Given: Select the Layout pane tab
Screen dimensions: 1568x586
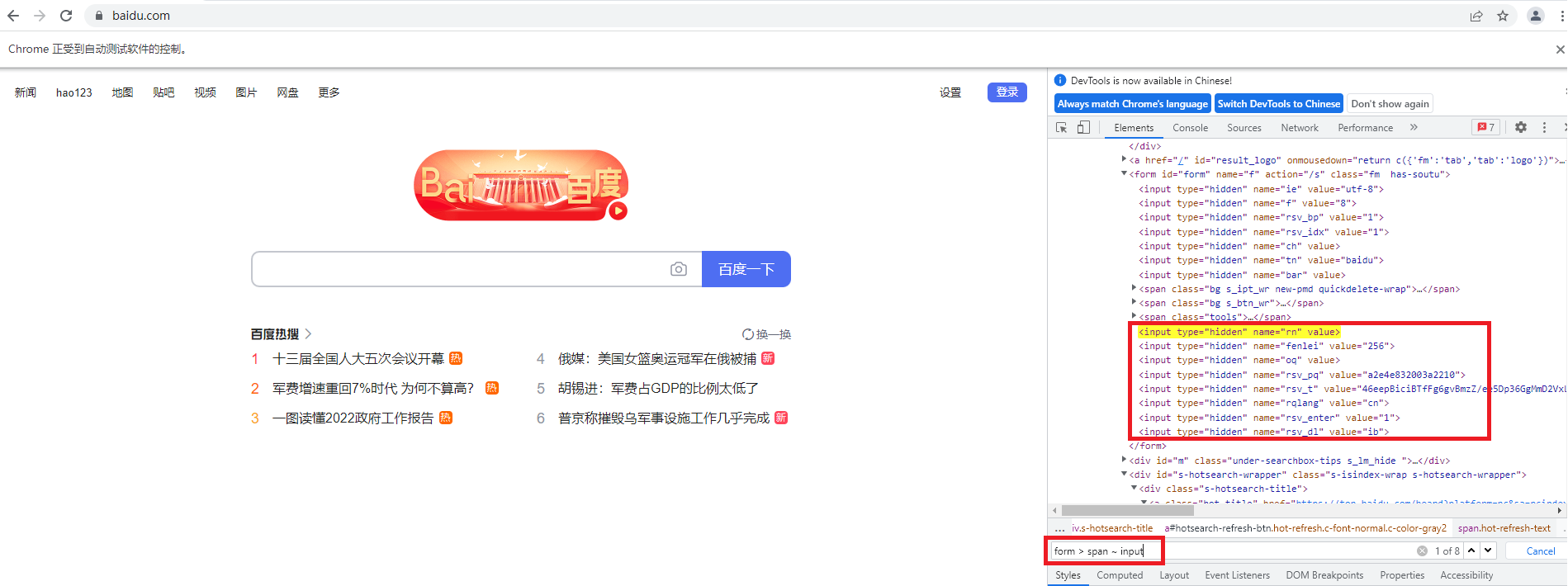Looking at the screenshot, I should pos(1174,575).
